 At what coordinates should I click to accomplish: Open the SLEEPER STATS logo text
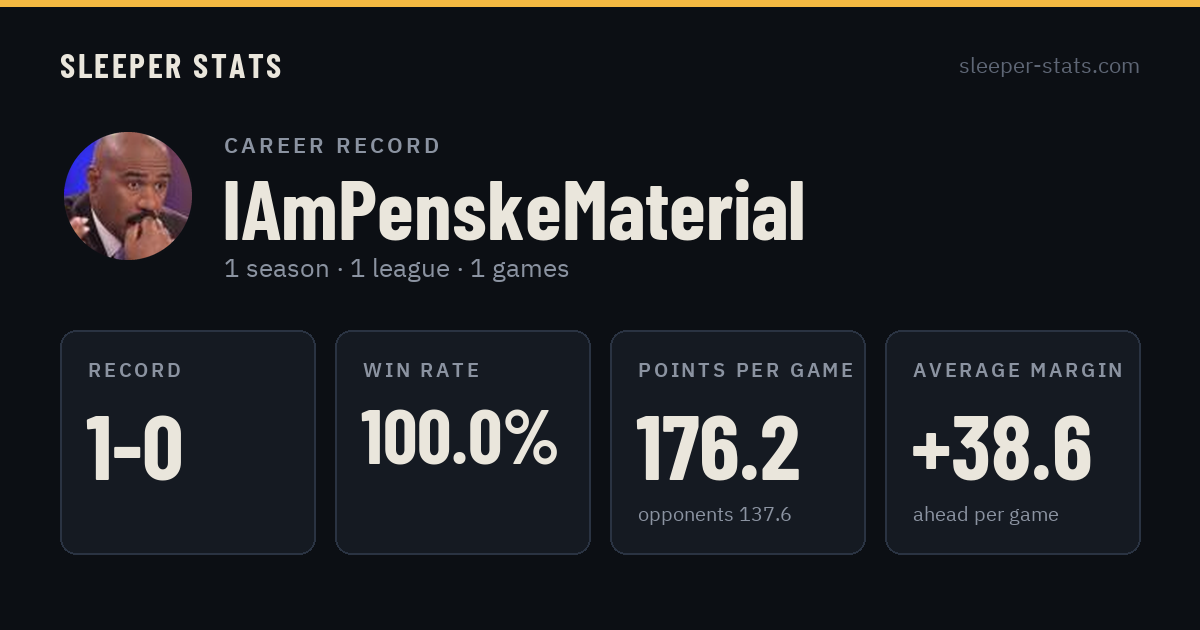tap(171, 66)
